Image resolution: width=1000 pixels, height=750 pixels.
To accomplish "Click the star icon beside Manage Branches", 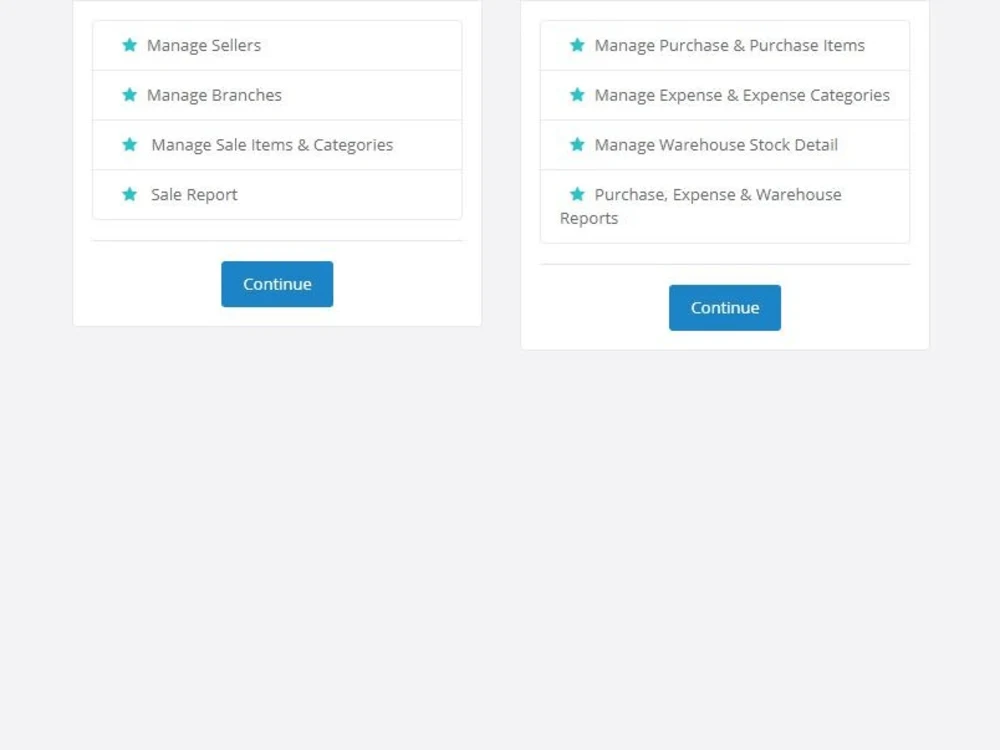I will click(x=131, y=94).
